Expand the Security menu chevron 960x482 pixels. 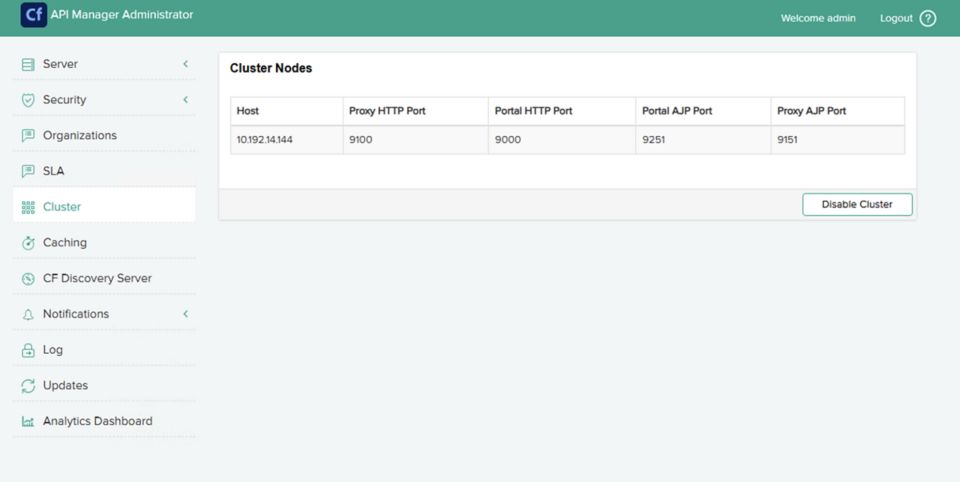(185, 100)
